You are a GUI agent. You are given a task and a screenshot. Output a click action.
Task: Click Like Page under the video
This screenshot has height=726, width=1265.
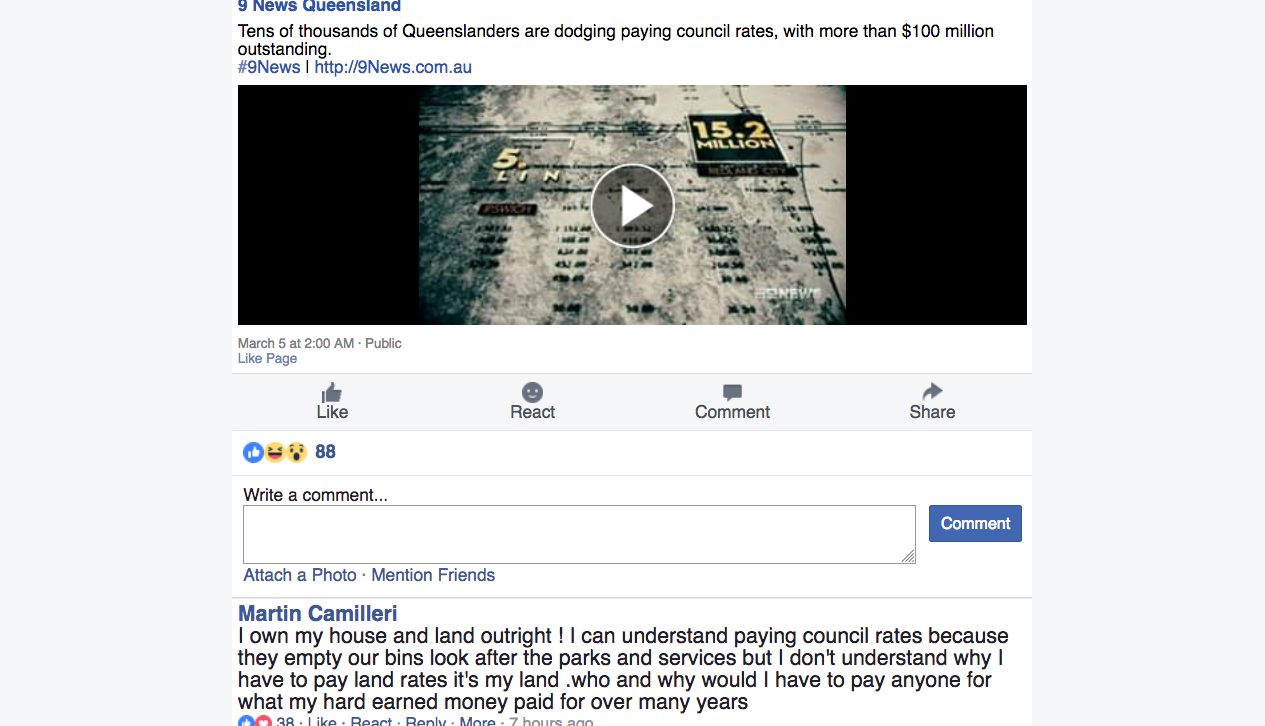(267, 359)
